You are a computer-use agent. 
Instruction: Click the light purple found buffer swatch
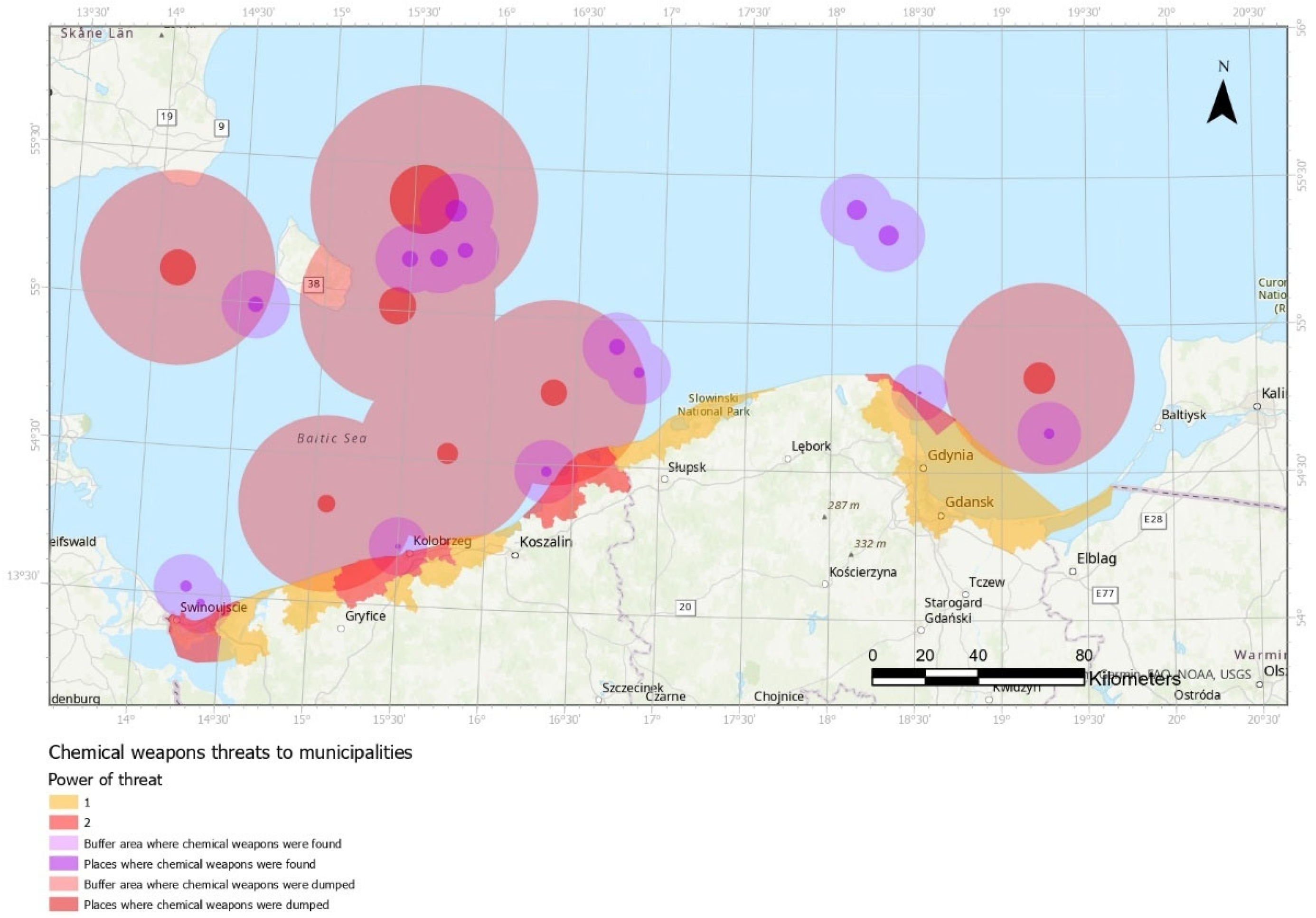[63, 843]
